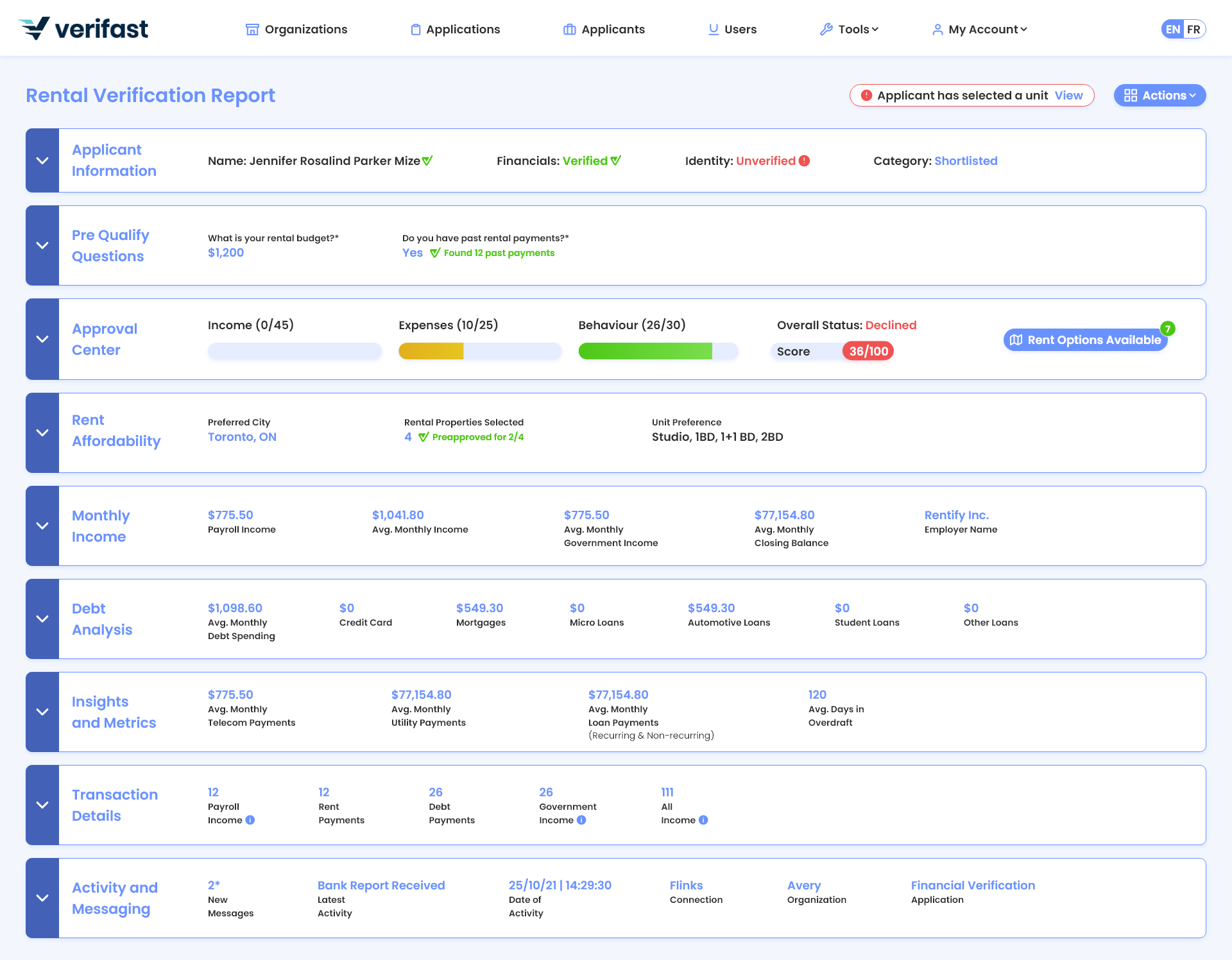The image size is (1232, 960).
Task: Click the green 7 notification badge
Action: [x=1168, y=329]
